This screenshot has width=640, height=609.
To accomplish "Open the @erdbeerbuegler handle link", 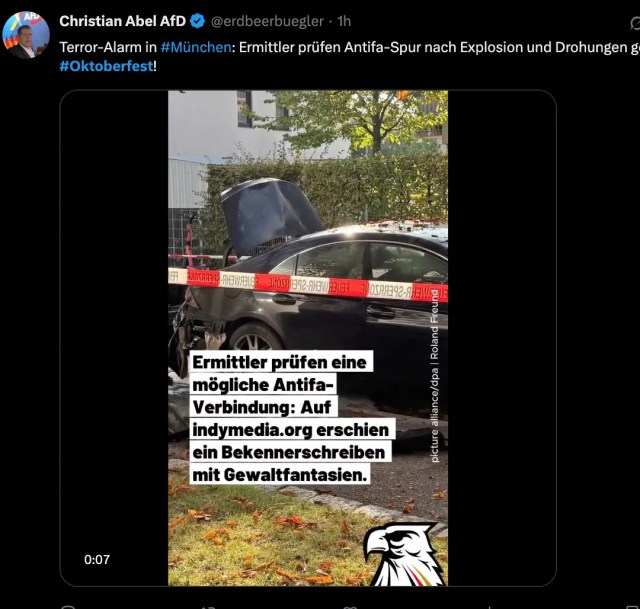I will click(267, 21).
